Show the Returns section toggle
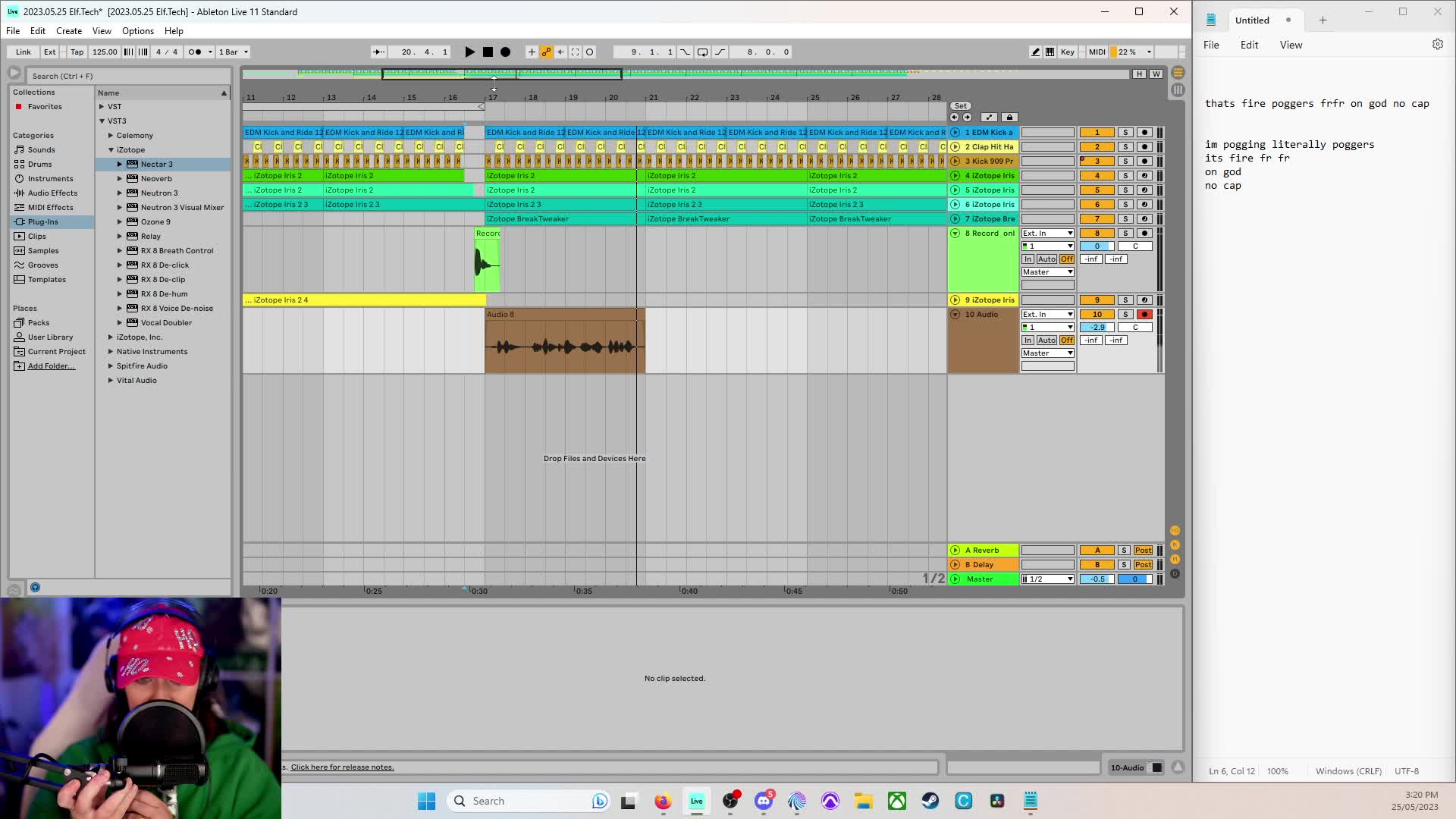This screenshot has width=1456, height=819. click(x=1175, y=545)
